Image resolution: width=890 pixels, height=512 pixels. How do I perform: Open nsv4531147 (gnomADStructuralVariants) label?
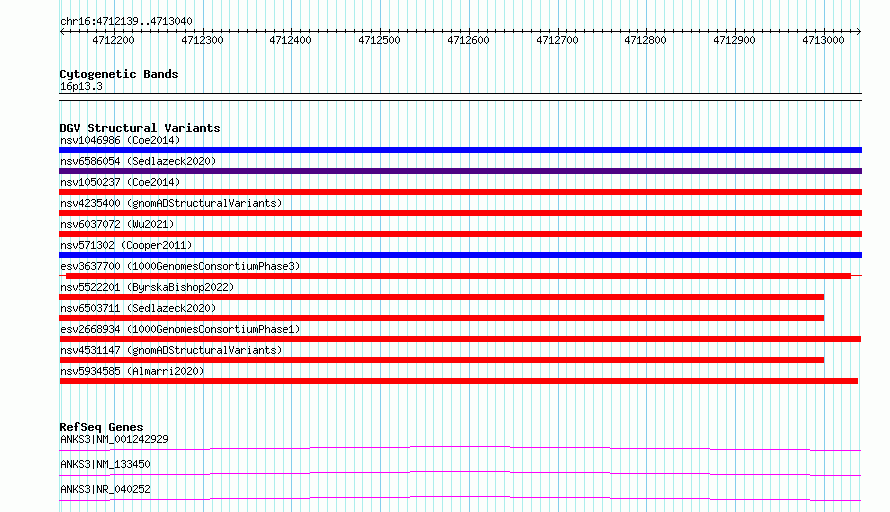click(x=171, y=350)
